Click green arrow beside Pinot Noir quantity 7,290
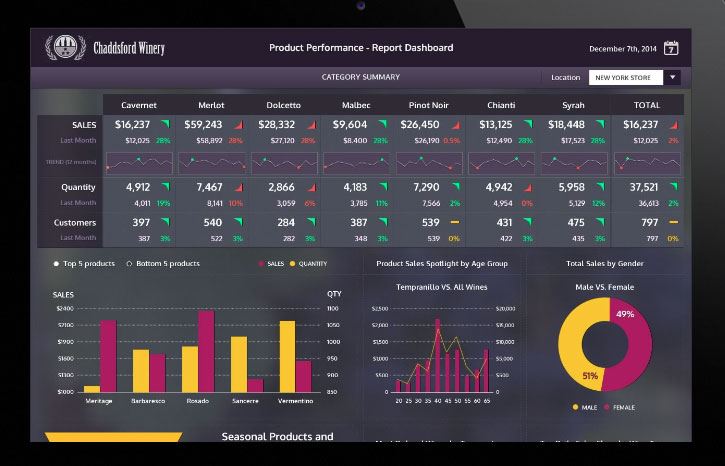This screenshot has height=466, width=725. tap(456, 187)
